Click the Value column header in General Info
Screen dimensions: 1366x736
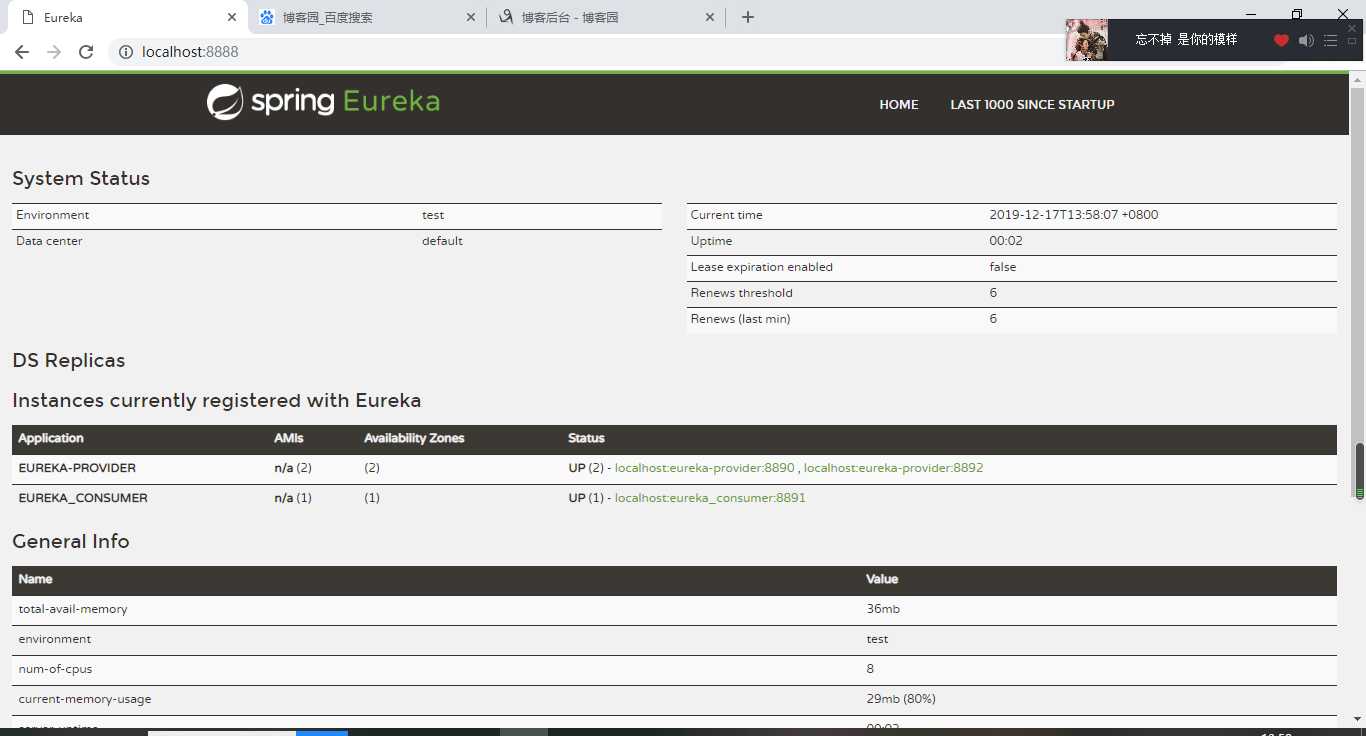pyautogui.click(x=882, y=579)
